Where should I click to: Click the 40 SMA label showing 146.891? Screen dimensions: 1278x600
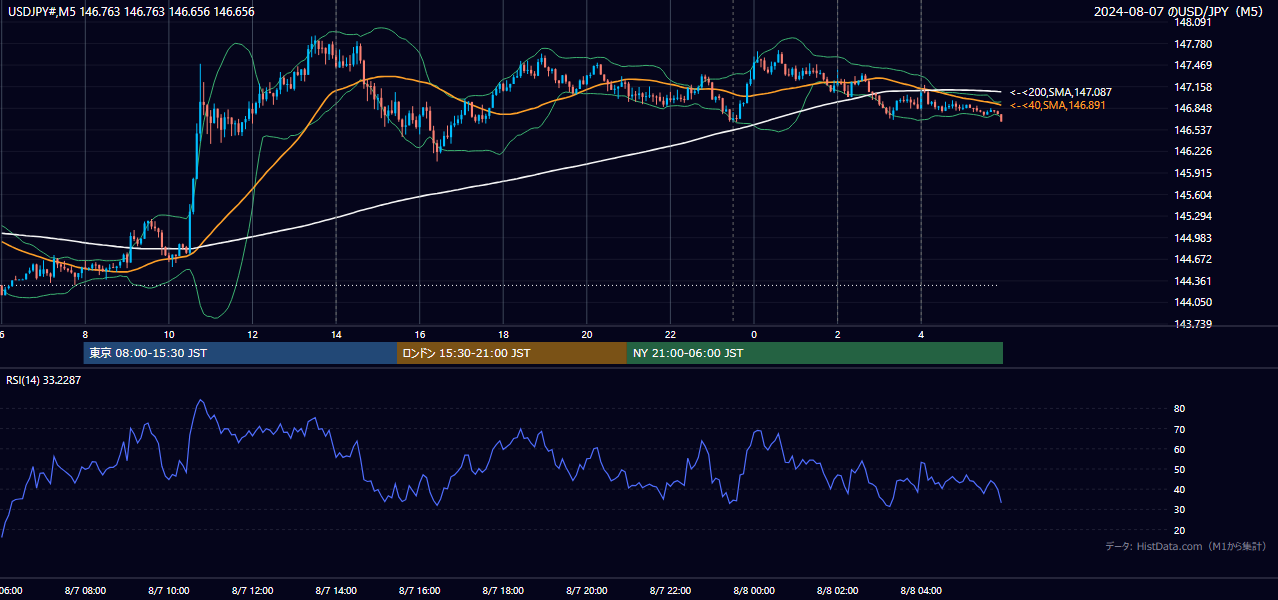click(1057, 105)
